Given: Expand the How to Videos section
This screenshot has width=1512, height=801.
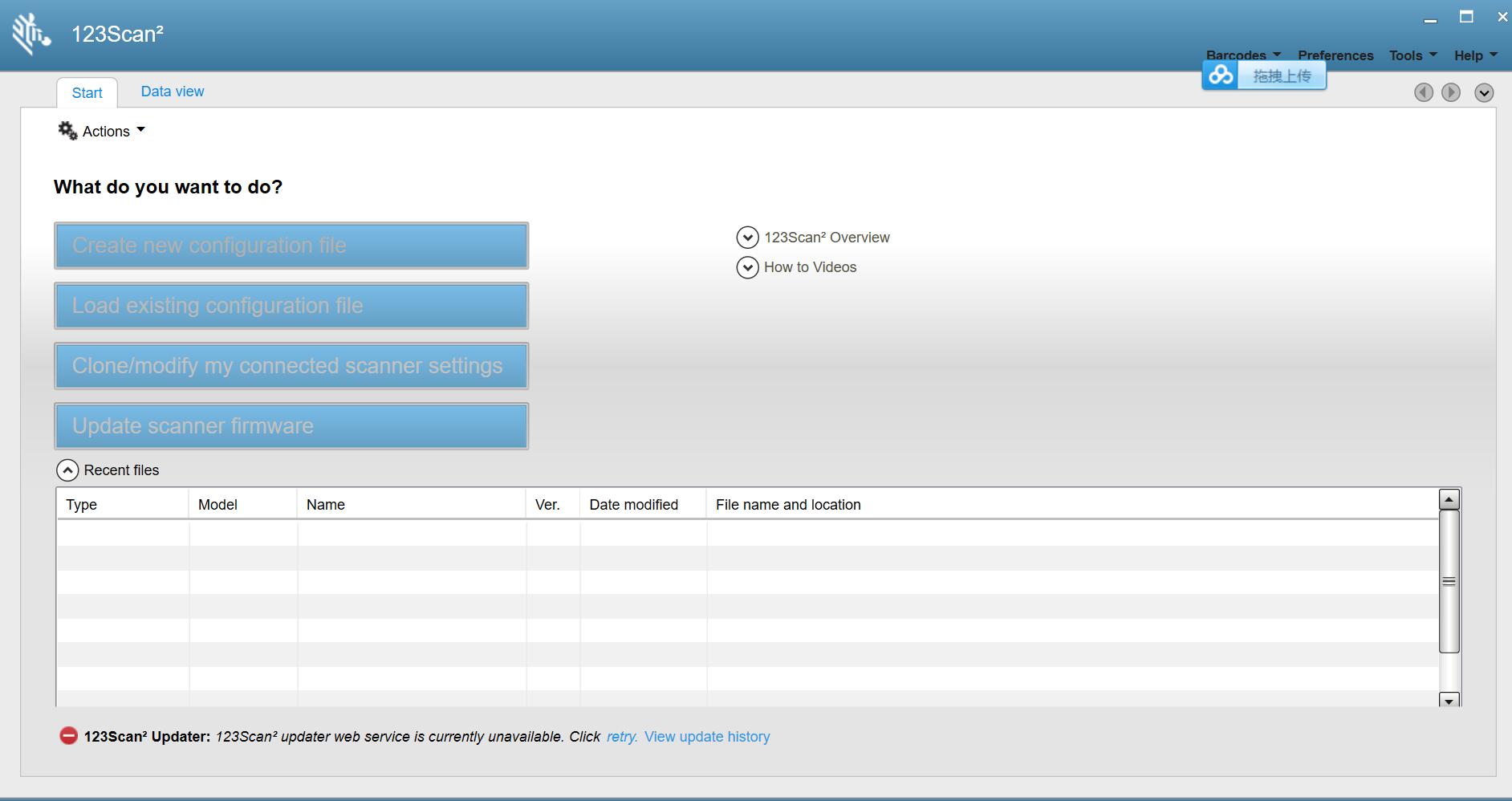Looking at the screenshot, I should pos(747,267).
